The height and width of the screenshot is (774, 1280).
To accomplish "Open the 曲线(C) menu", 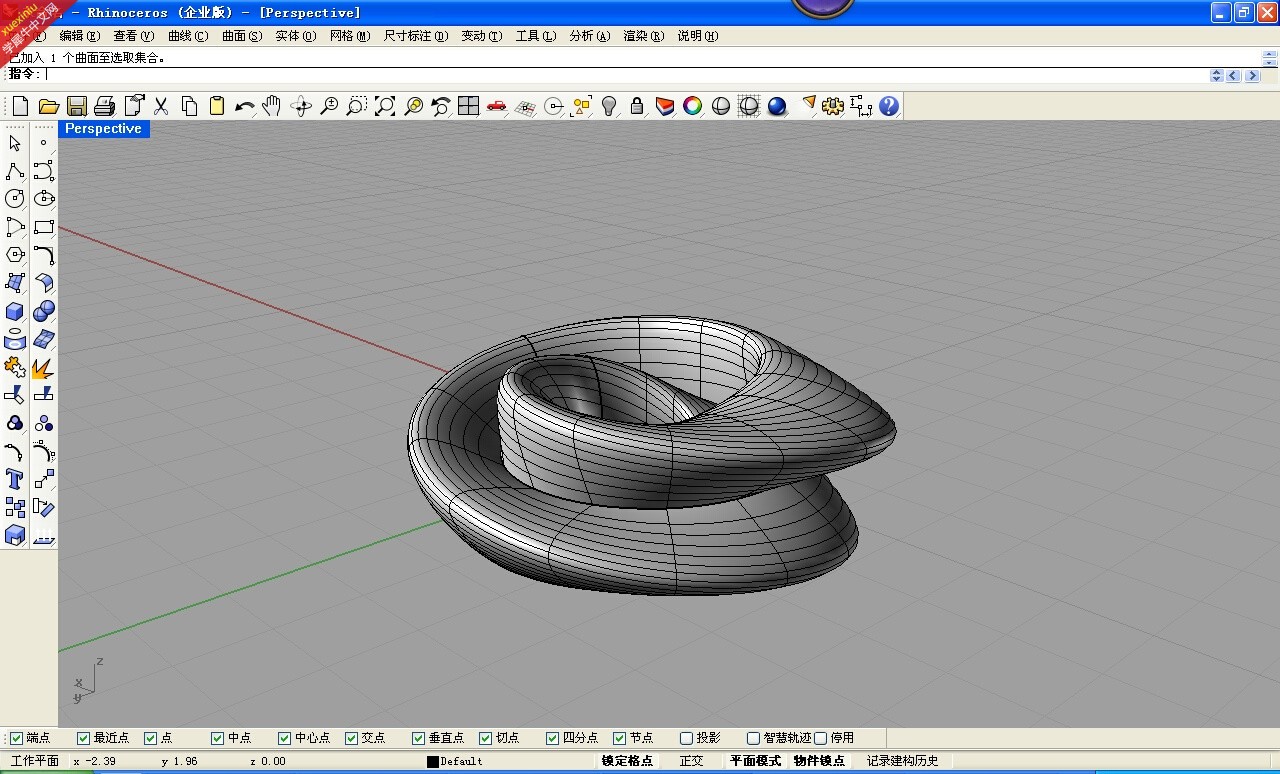I will pos(188,36).
